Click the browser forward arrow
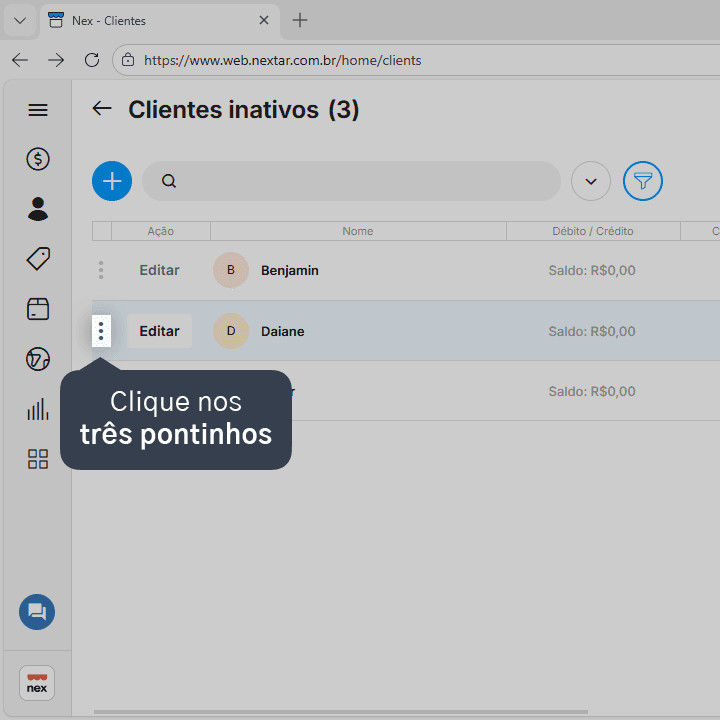This screenshot has height=720, width=720. (x=56, y=60)
